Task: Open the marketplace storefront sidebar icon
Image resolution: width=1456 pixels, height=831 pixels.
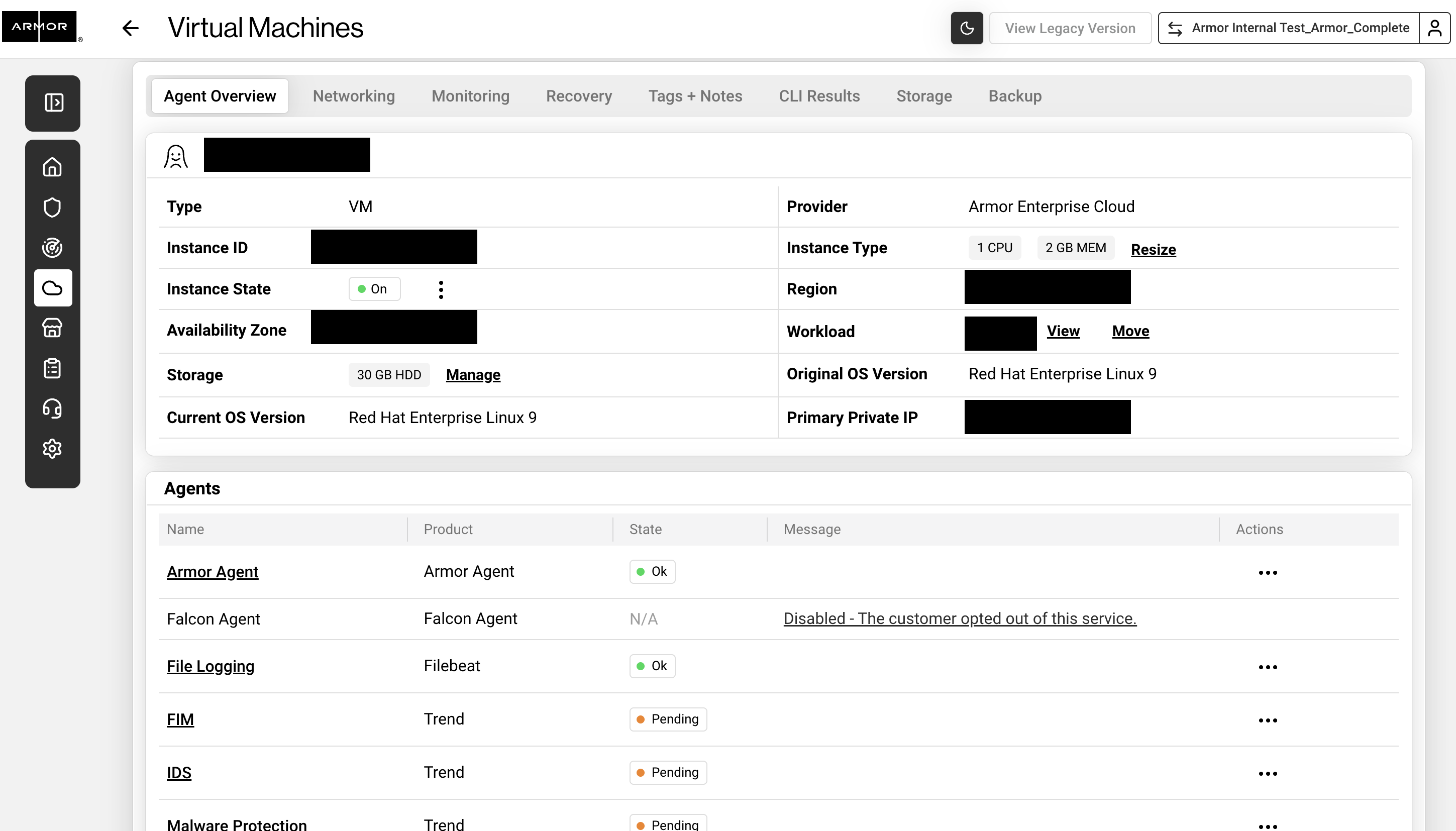Action: tap(53, 328)
